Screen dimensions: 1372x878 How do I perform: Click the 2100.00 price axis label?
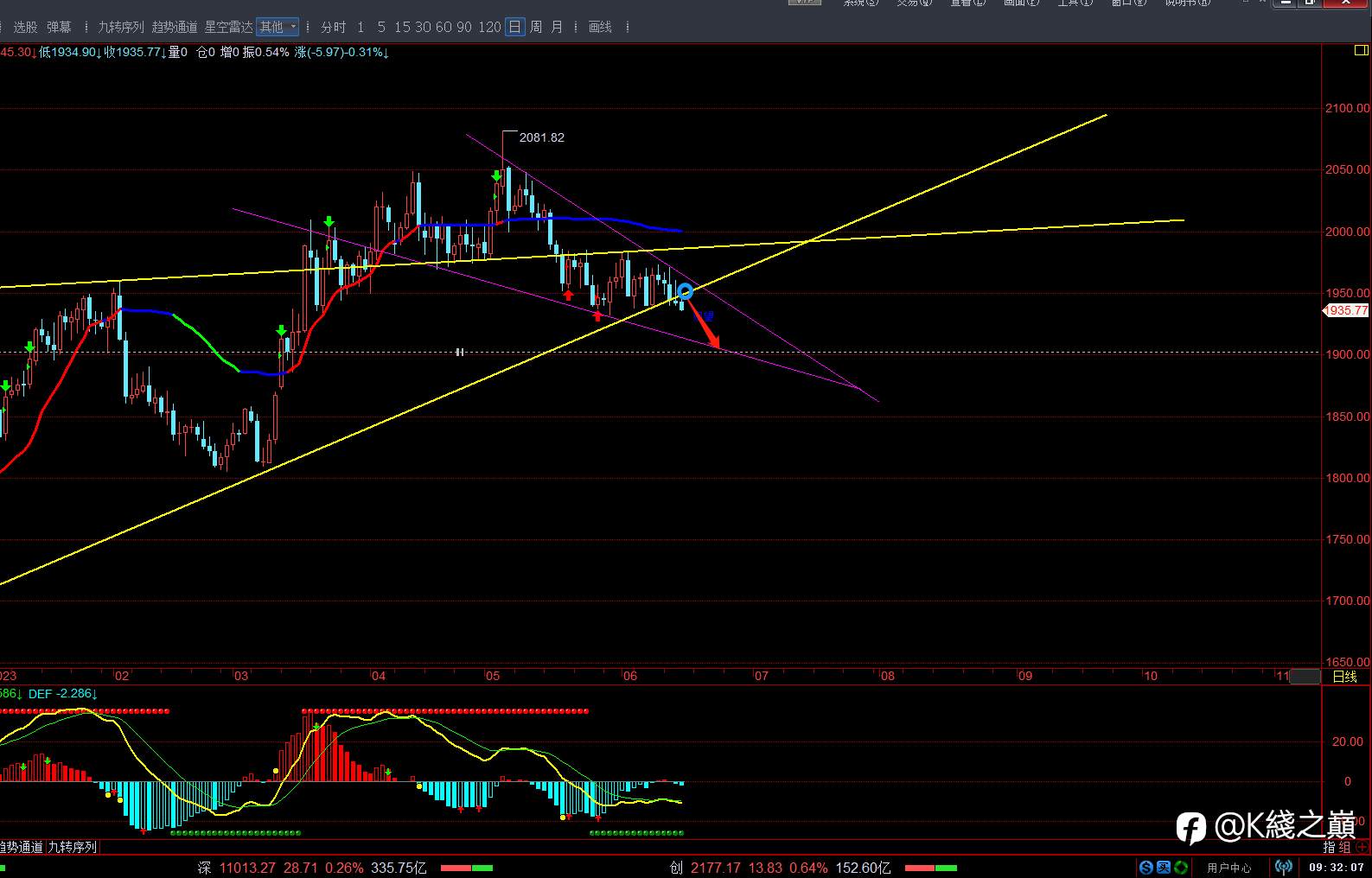tap(1347, 108)
